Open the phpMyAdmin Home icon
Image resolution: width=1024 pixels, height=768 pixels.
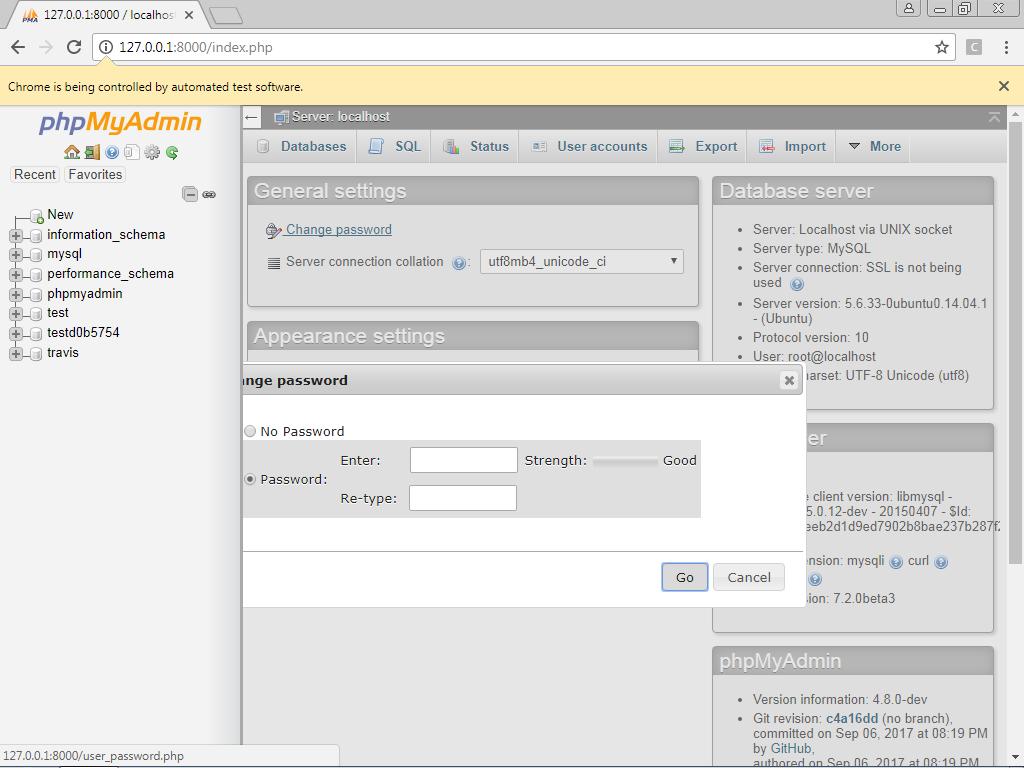pos(72,152)
